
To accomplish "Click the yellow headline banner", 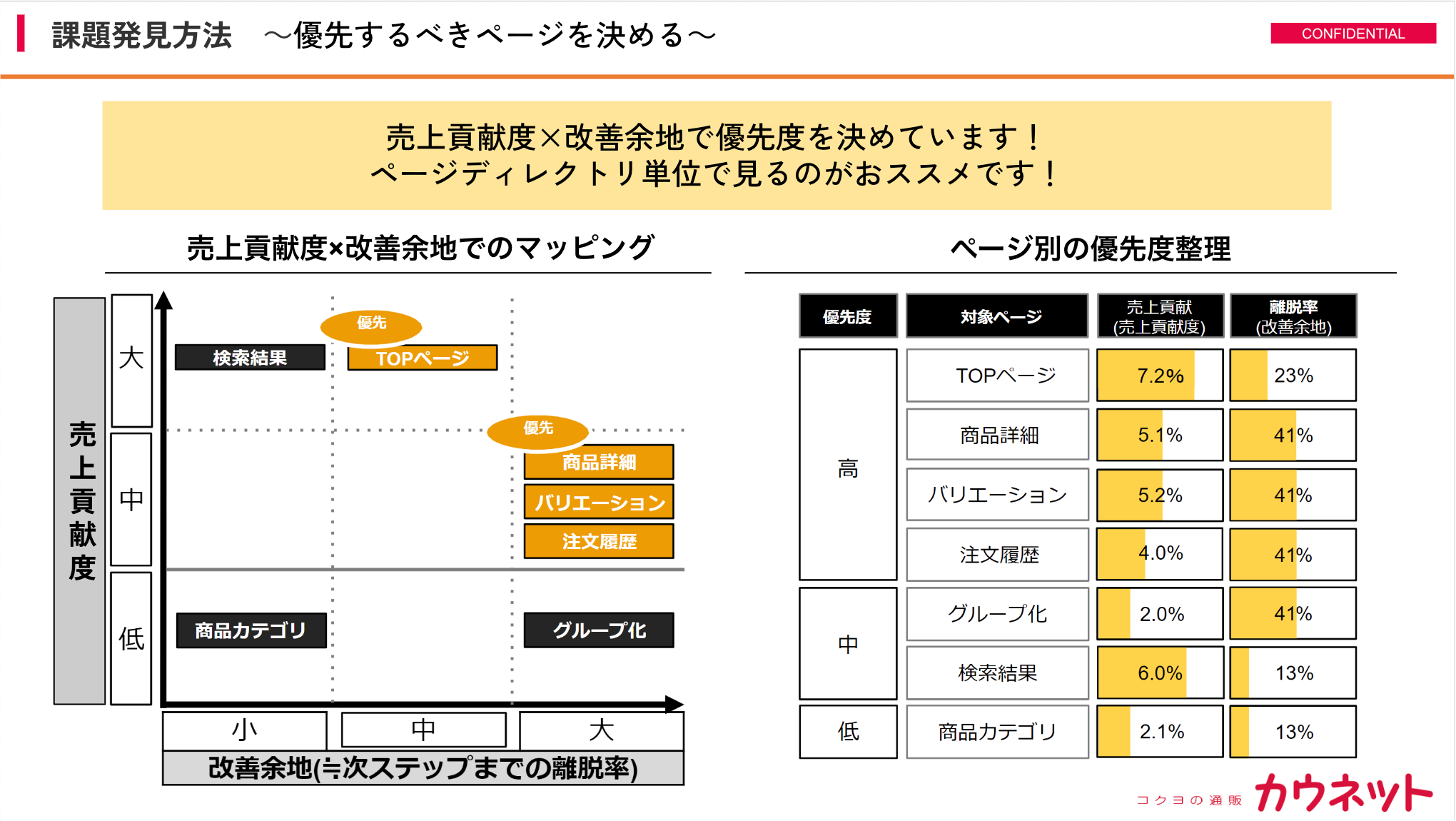I will click(x=717, y=155).
